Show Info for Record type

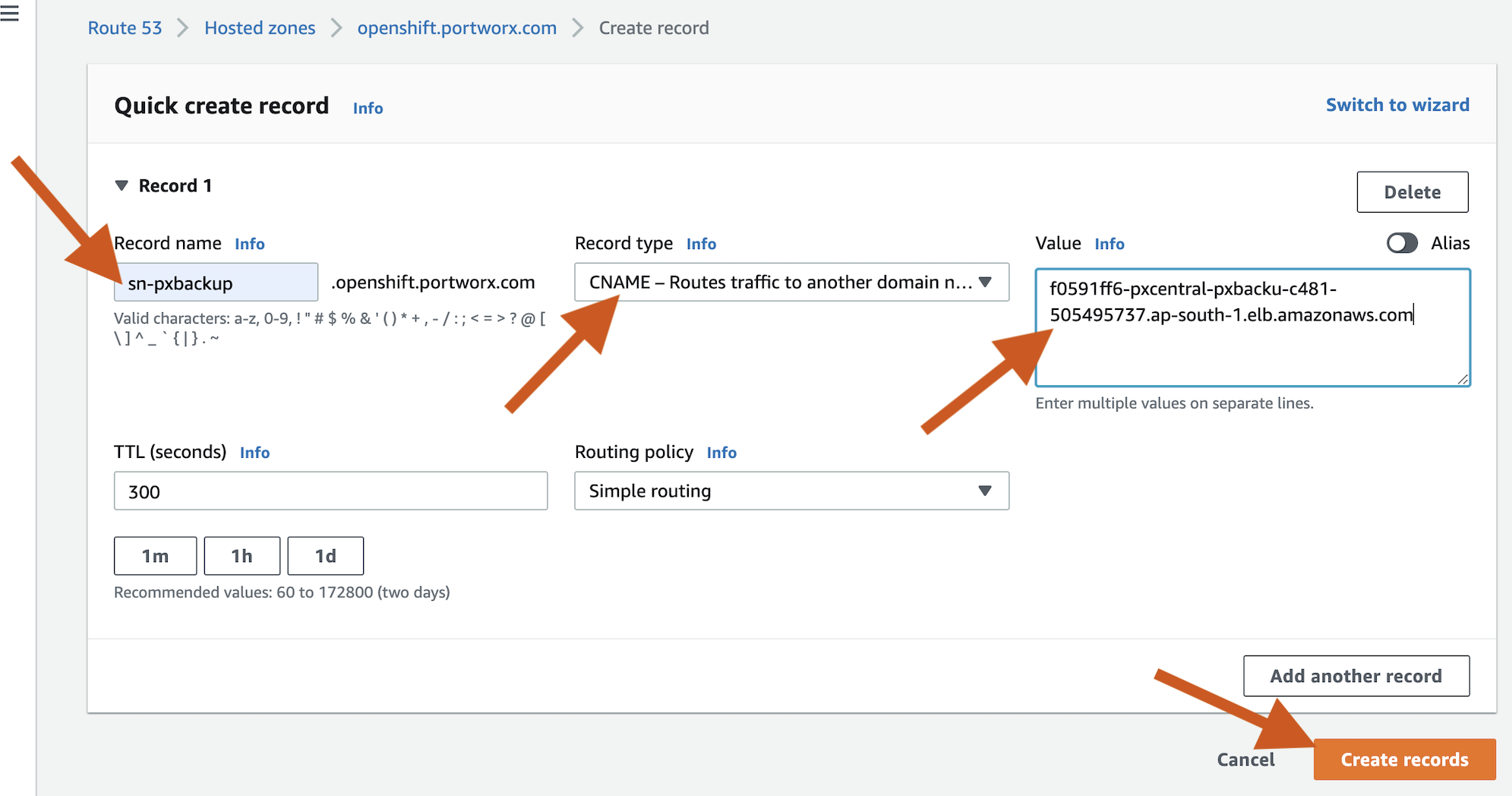point(700,244)
